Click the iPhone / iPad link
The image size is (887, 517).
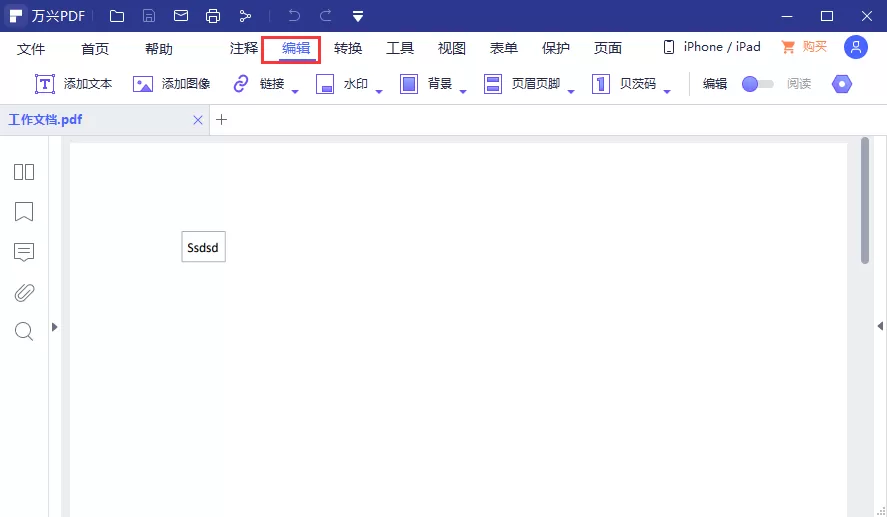tap(712, 47)
